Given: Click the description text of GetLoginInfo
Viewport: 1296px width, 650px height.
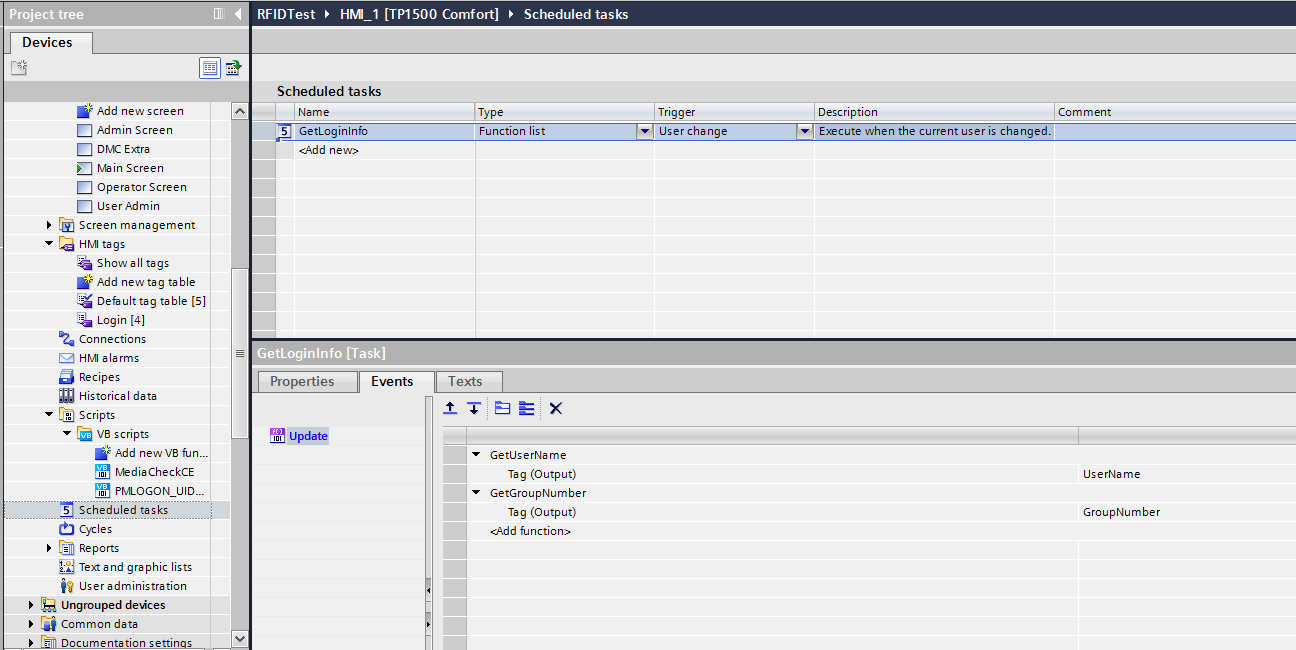Looking at the screenshot, I should coord(935,131).
